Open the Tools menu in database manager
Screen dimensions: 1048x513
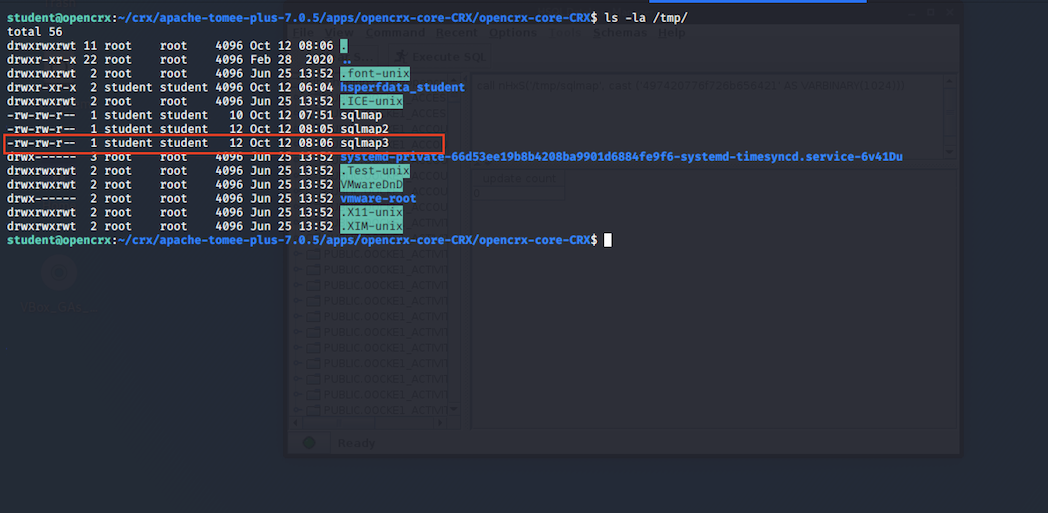[x=565, y=33]
